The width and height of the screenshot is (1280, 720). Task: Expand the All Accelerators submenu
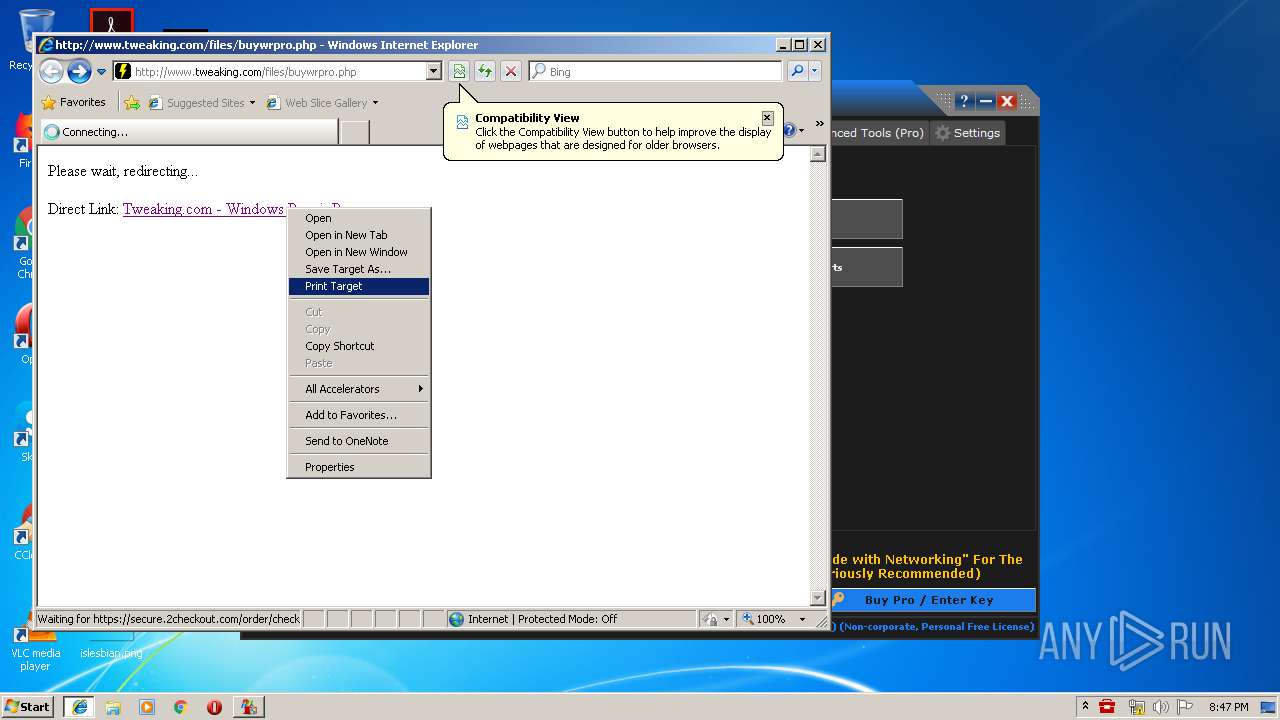coord(359,389)
